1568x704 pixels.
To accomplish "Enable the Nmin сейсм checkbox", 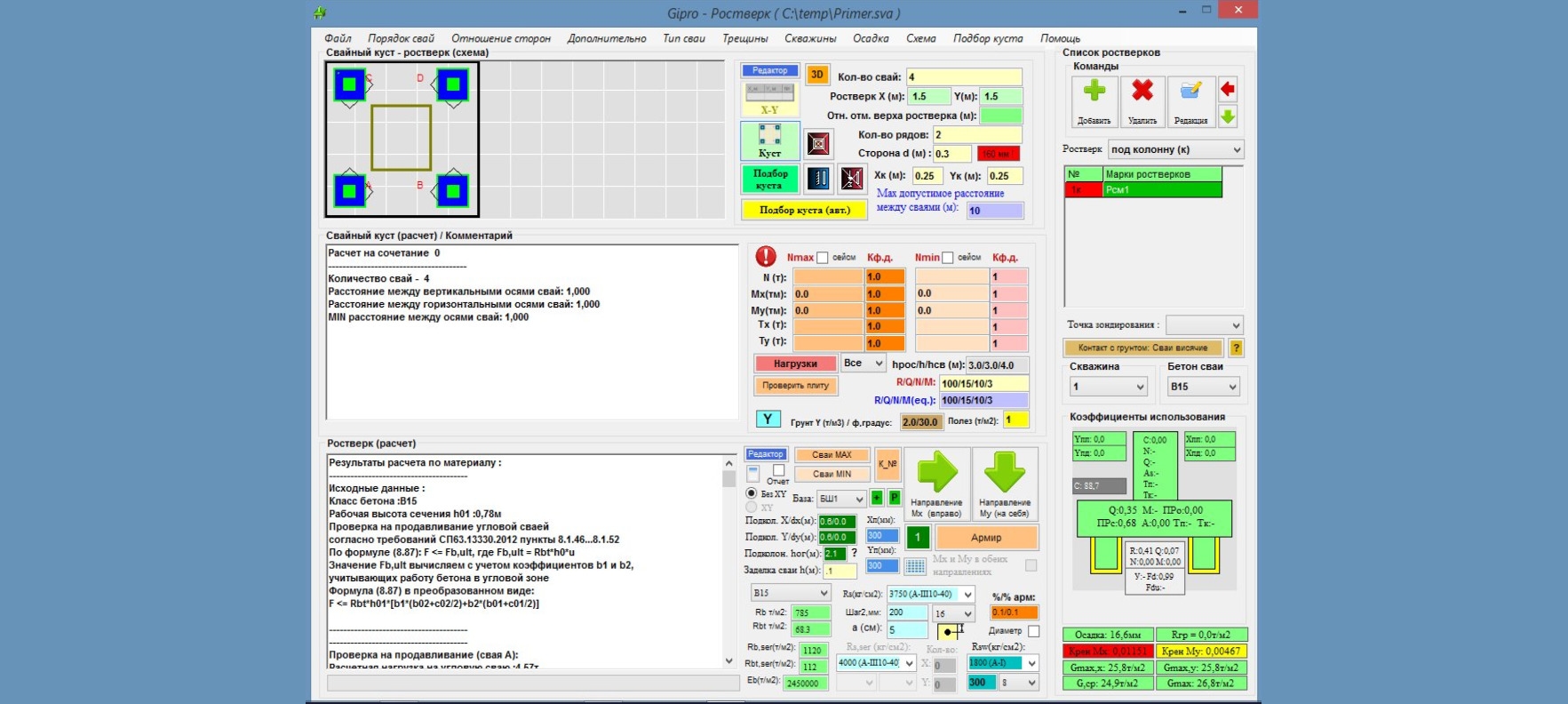I will [x=947, y=258].
